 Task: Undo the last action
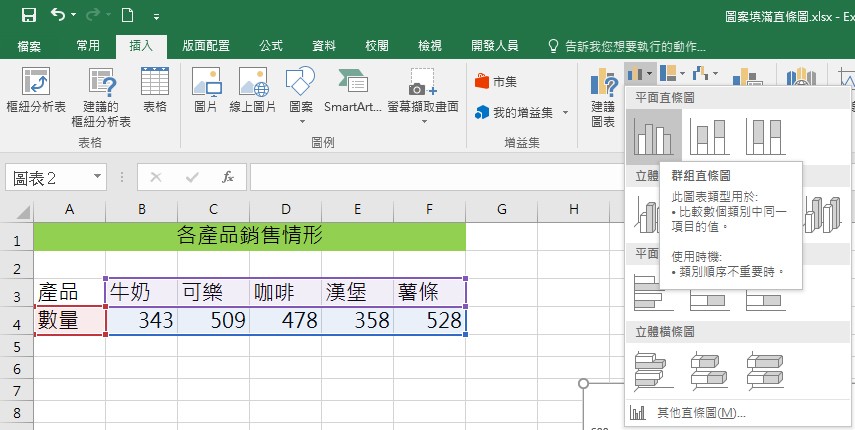(58, 14)
